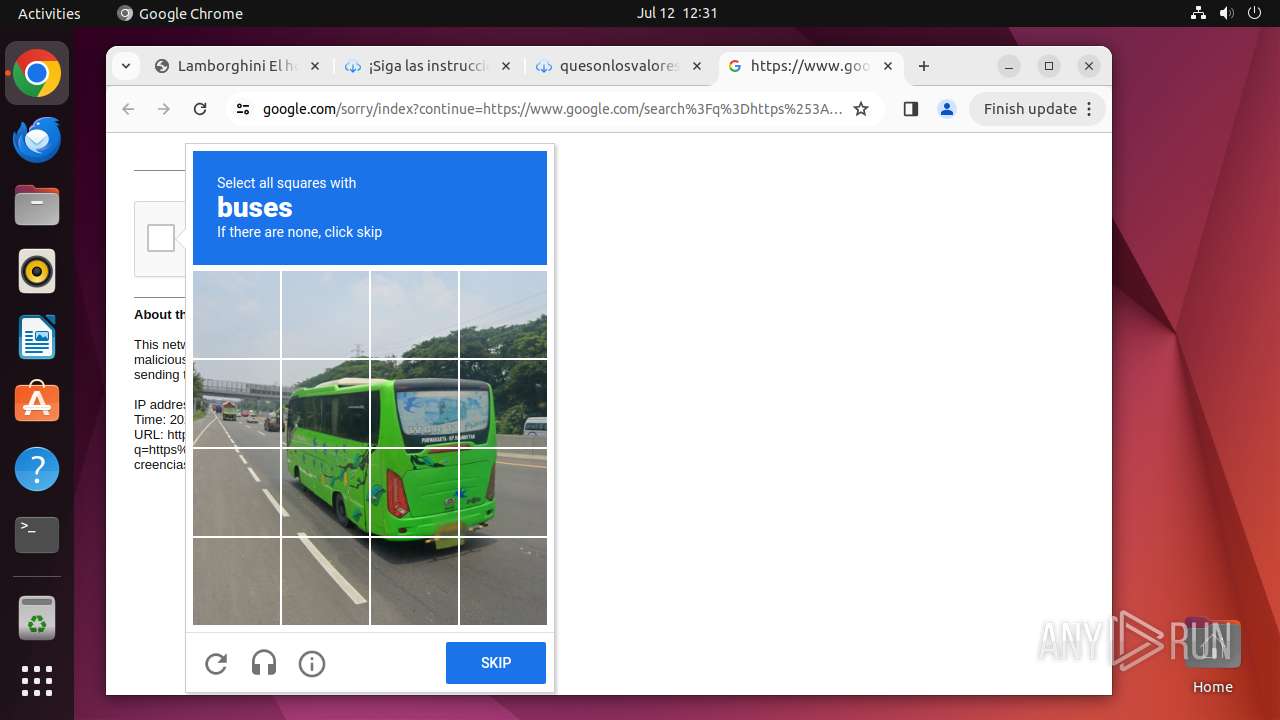Show Applications grid
Viewport: 1280px width, 720px height.
pos(37,681)
